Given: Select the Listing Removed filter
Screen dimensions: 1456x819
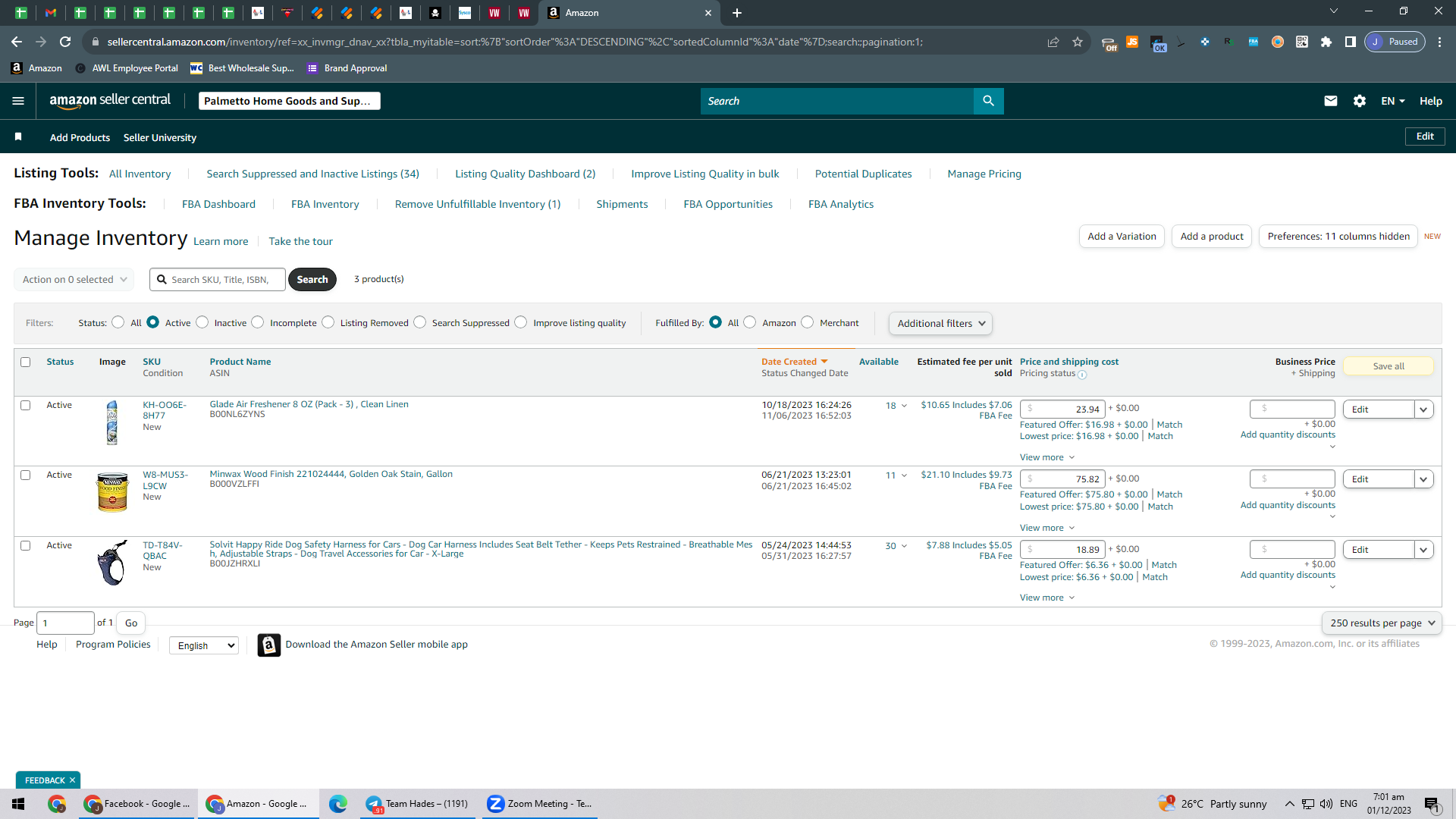Looking at the screenshot, I should 328,322.
